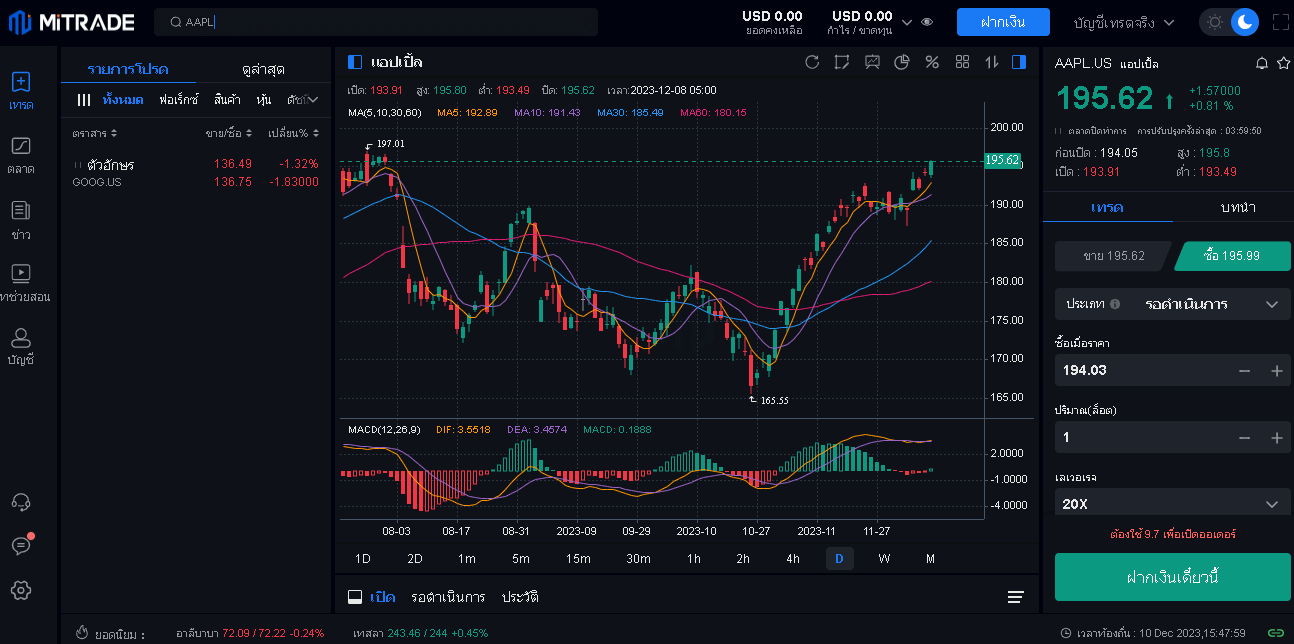Open the chart indicators presentation icon
Screen dimensions: 1294x644
872,62
